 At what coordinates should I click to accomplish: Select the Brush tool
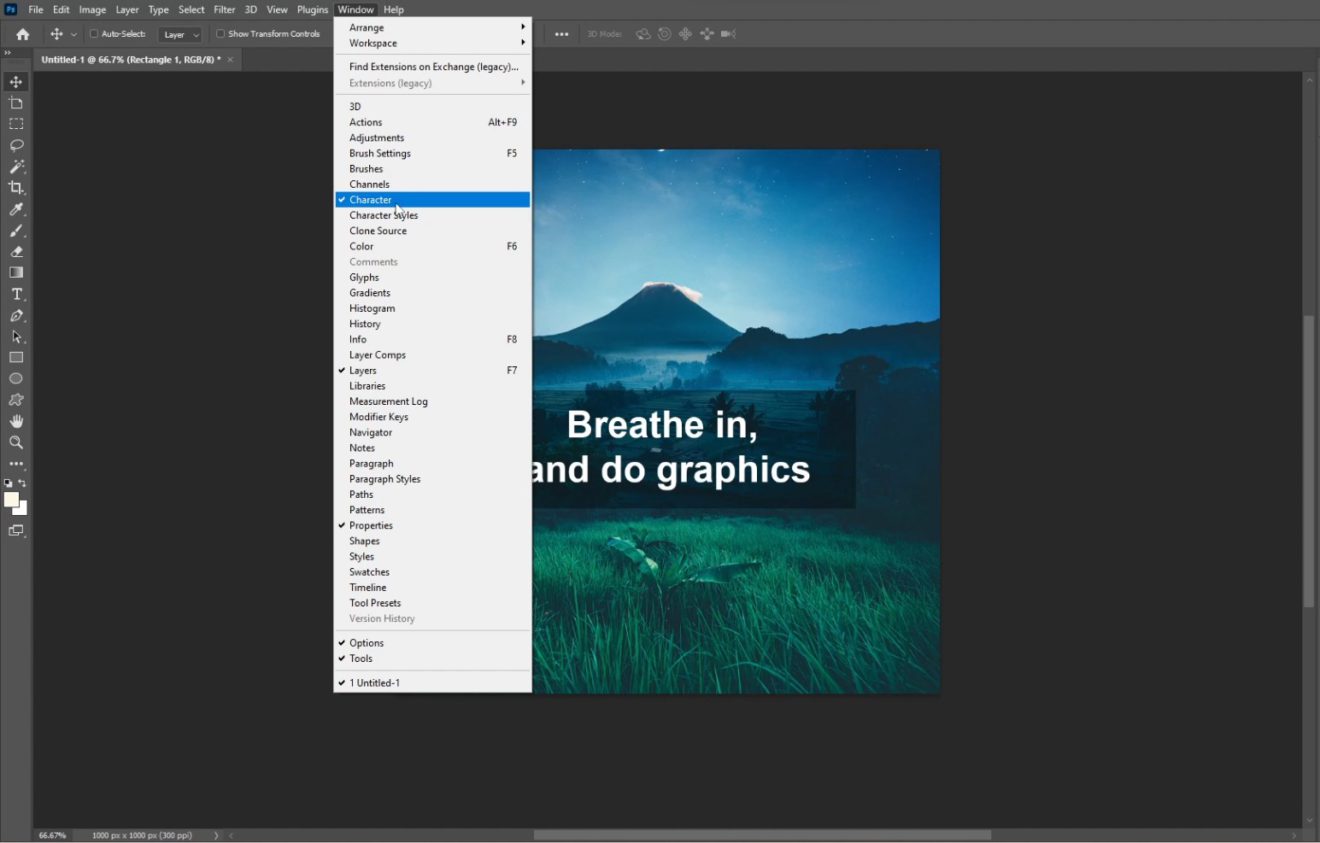coord(15,230)
